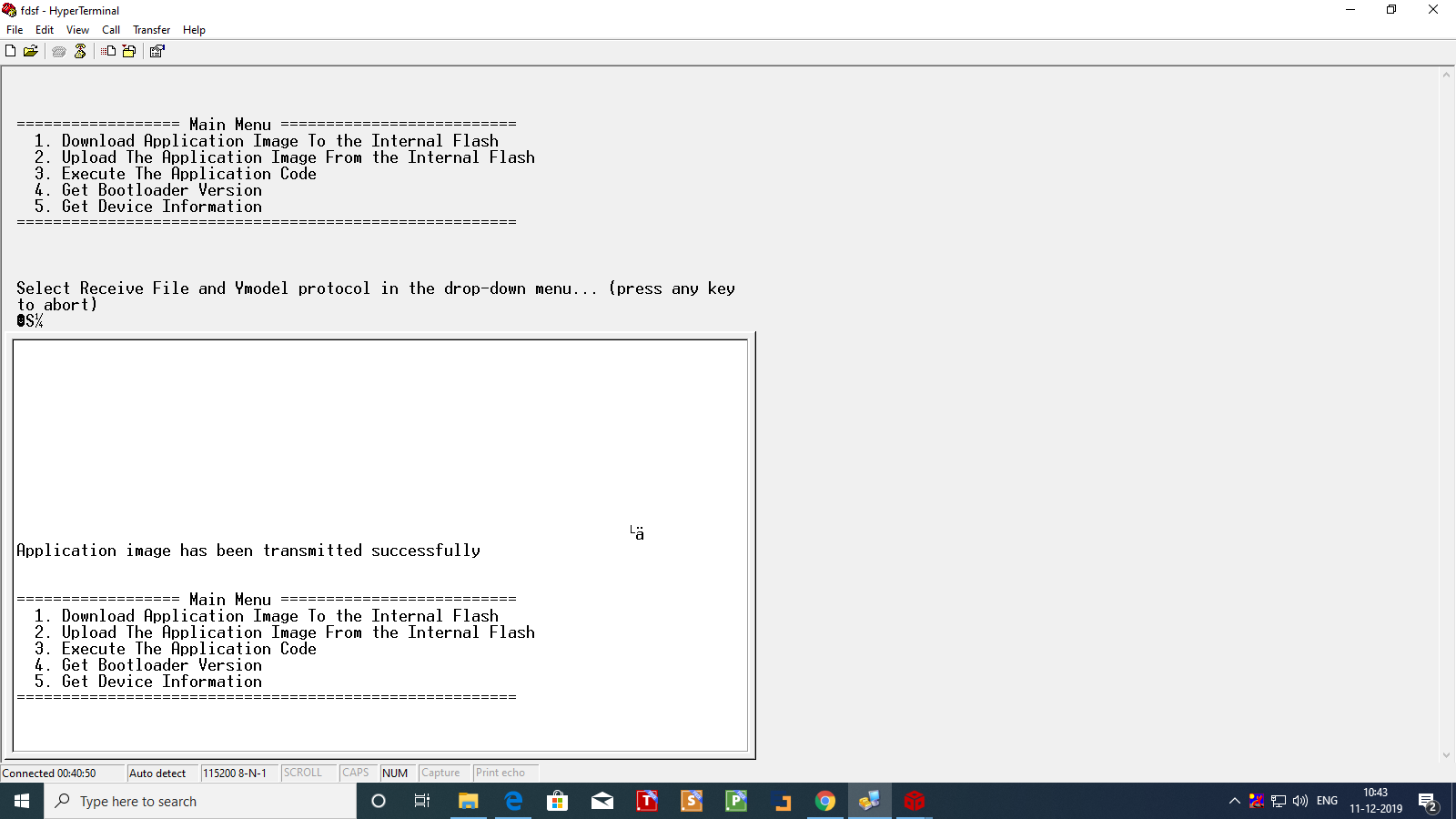Open Cortana from the taskbar
Viewport: 1456px width, 819px height.
(379, 801)
